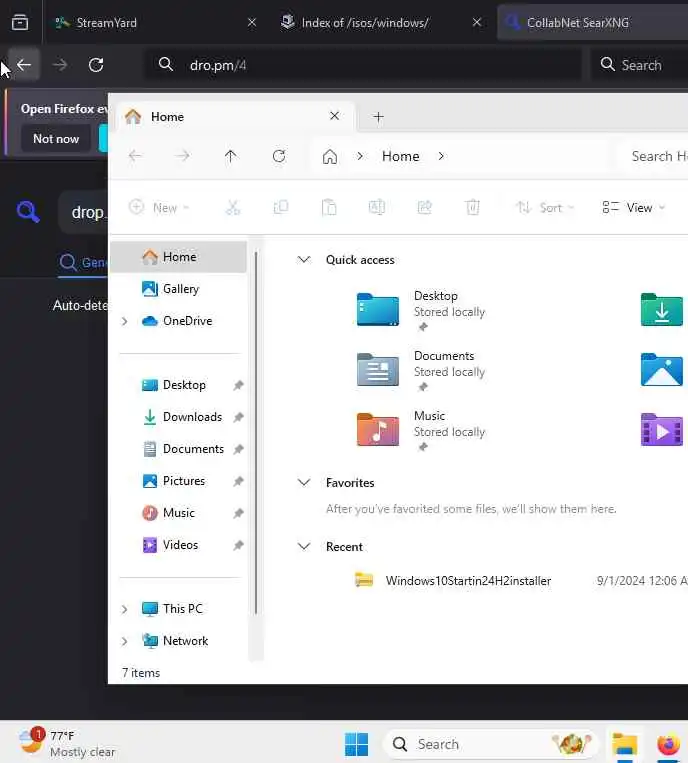Open pinned Pictures in navigation pane
688x763 pixels.
pos(179,481)
